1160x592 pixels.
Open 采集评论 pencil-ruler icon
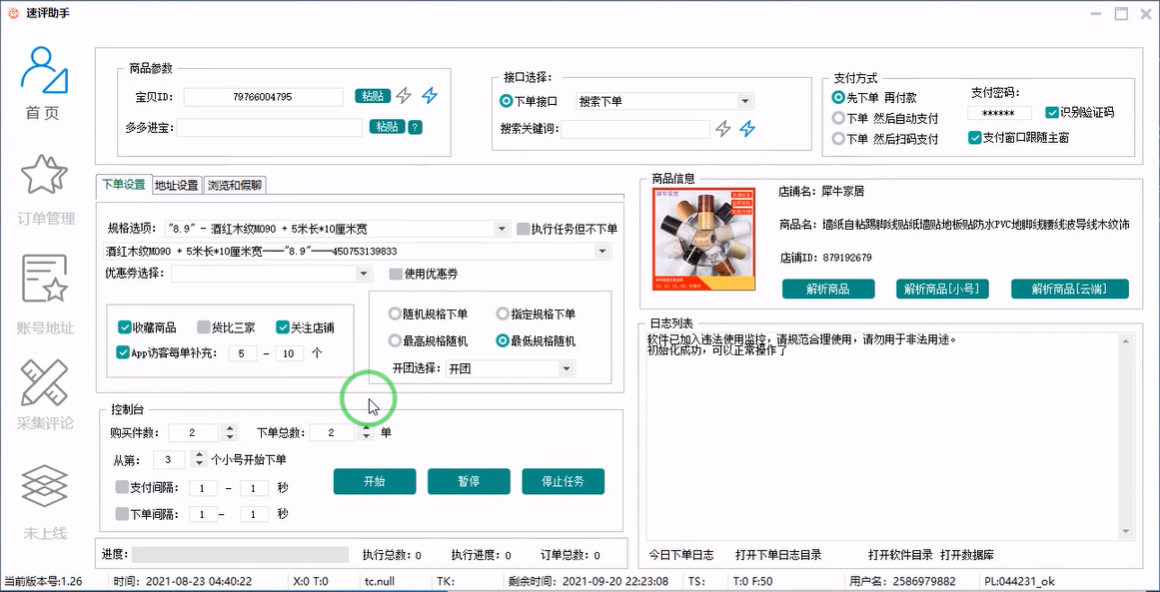(x=44, y=382)
